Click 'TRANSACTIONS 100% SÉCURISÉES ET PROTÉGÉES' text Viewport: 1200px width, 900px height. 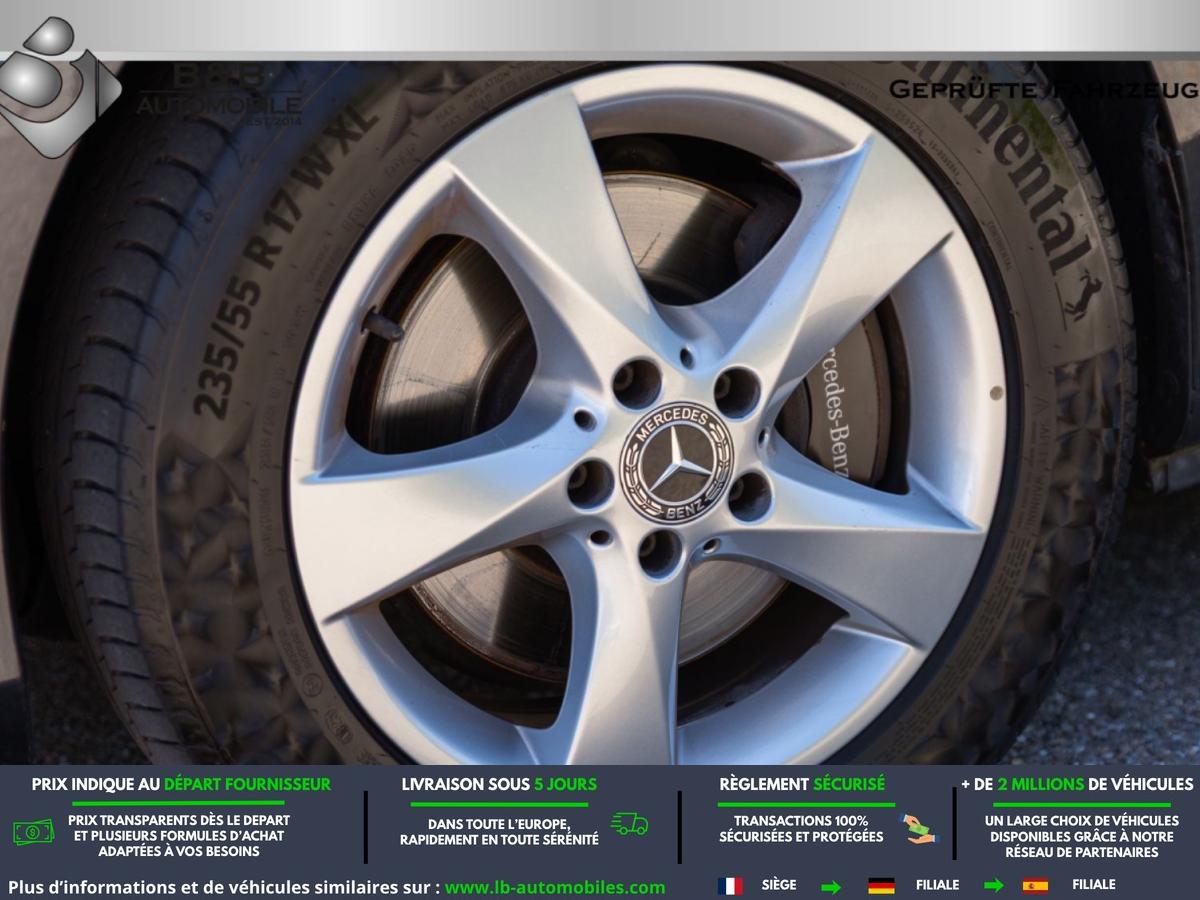coord(801,828)
